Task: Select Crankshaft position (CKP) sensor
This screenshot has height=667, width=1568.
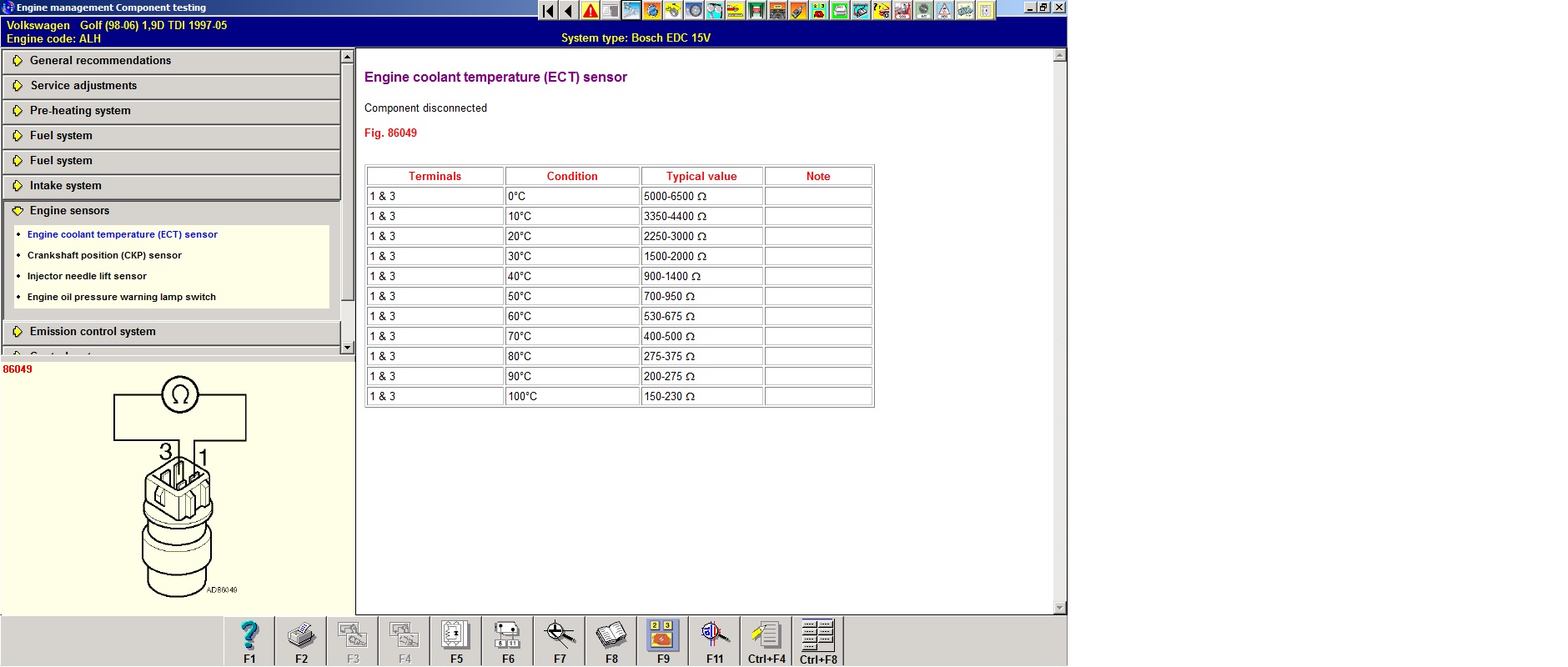Action: [x=104, y=256]
